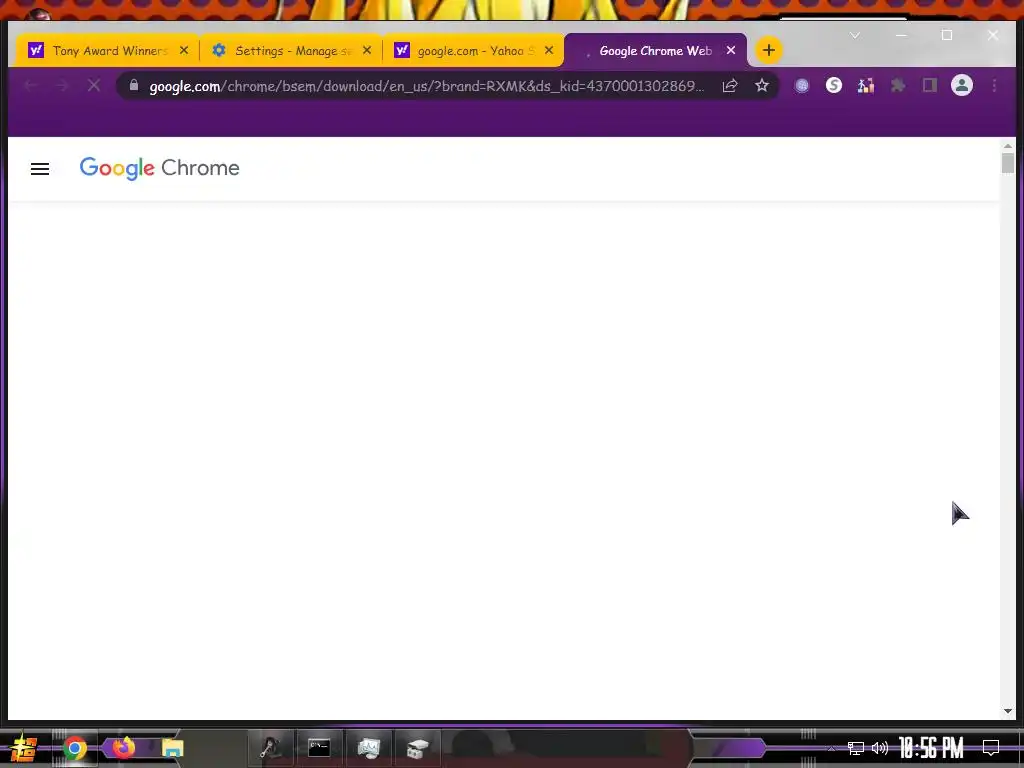Go back to previous page
The height and width of the screenshot is (768, 1024).
(31, 86)
